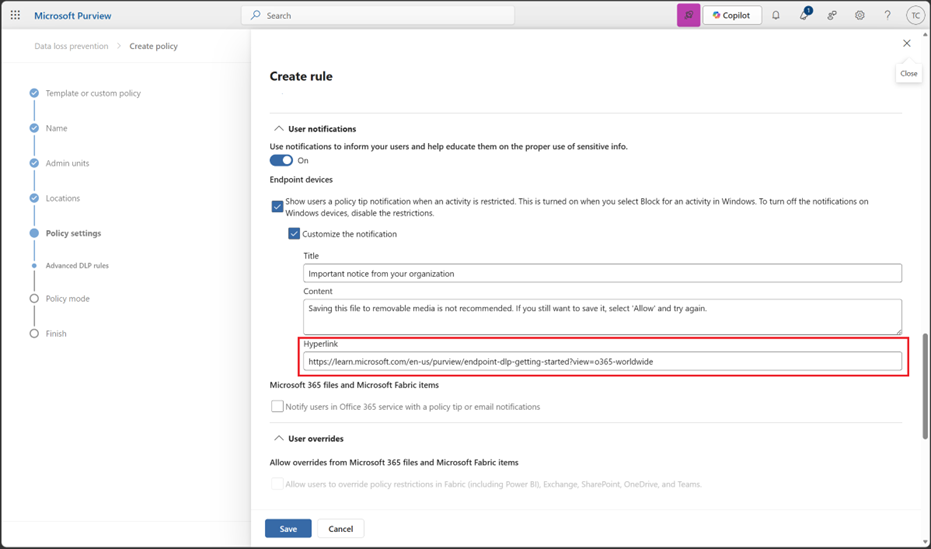Click the panel vertical scrollbar thumb
This screenshot has height=549, width=931.
pyautogui.click(x=925, y=386)
